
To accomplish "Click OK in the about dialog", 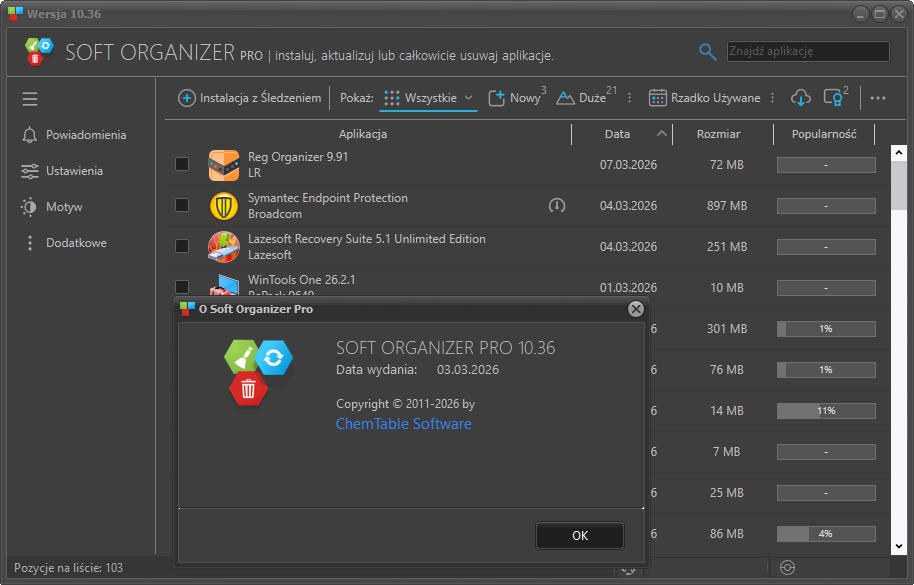I will click(580, 535).
